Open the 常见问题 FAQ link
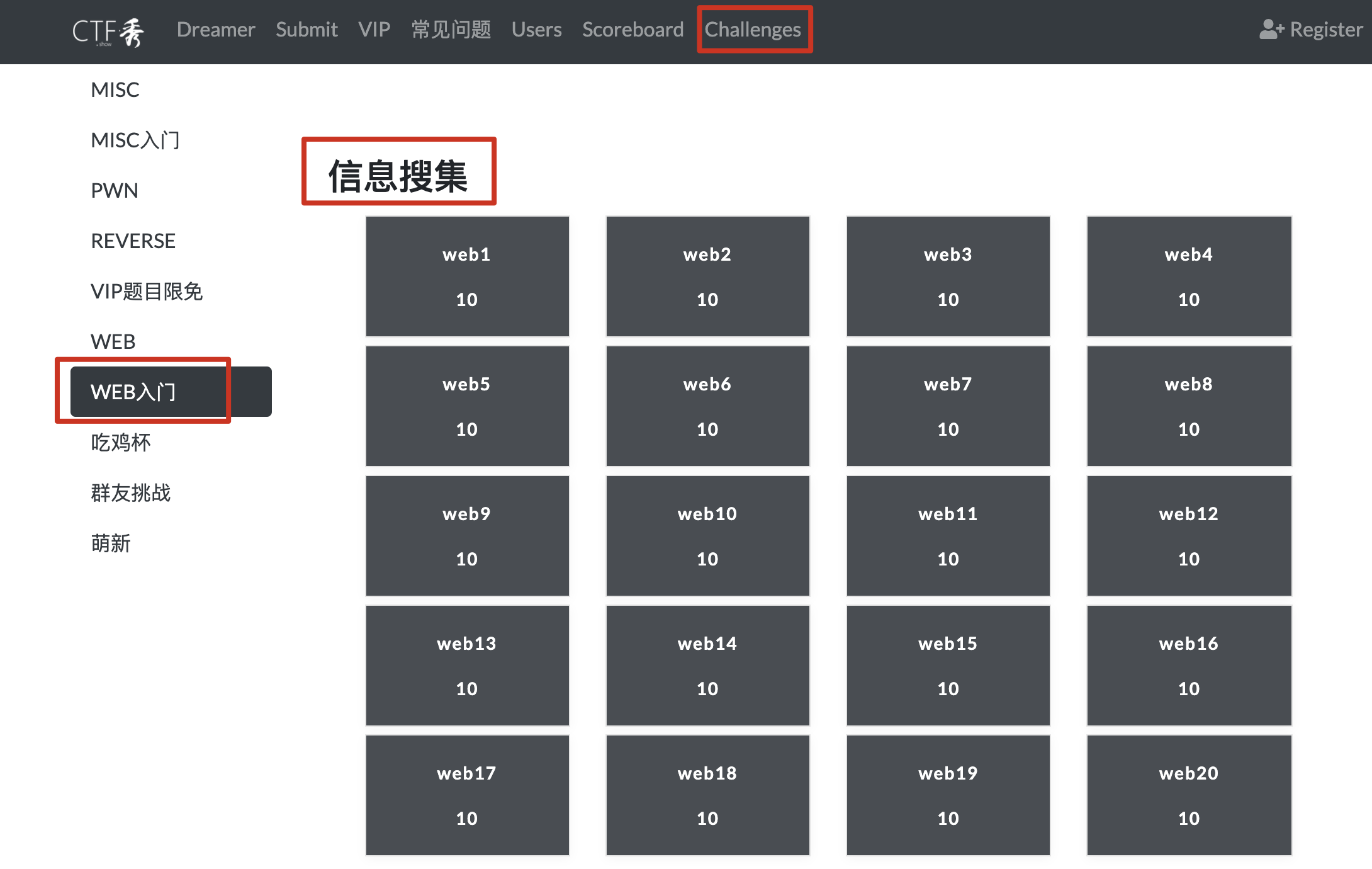Screen dimensions: 1372x869 pos(451,30)
